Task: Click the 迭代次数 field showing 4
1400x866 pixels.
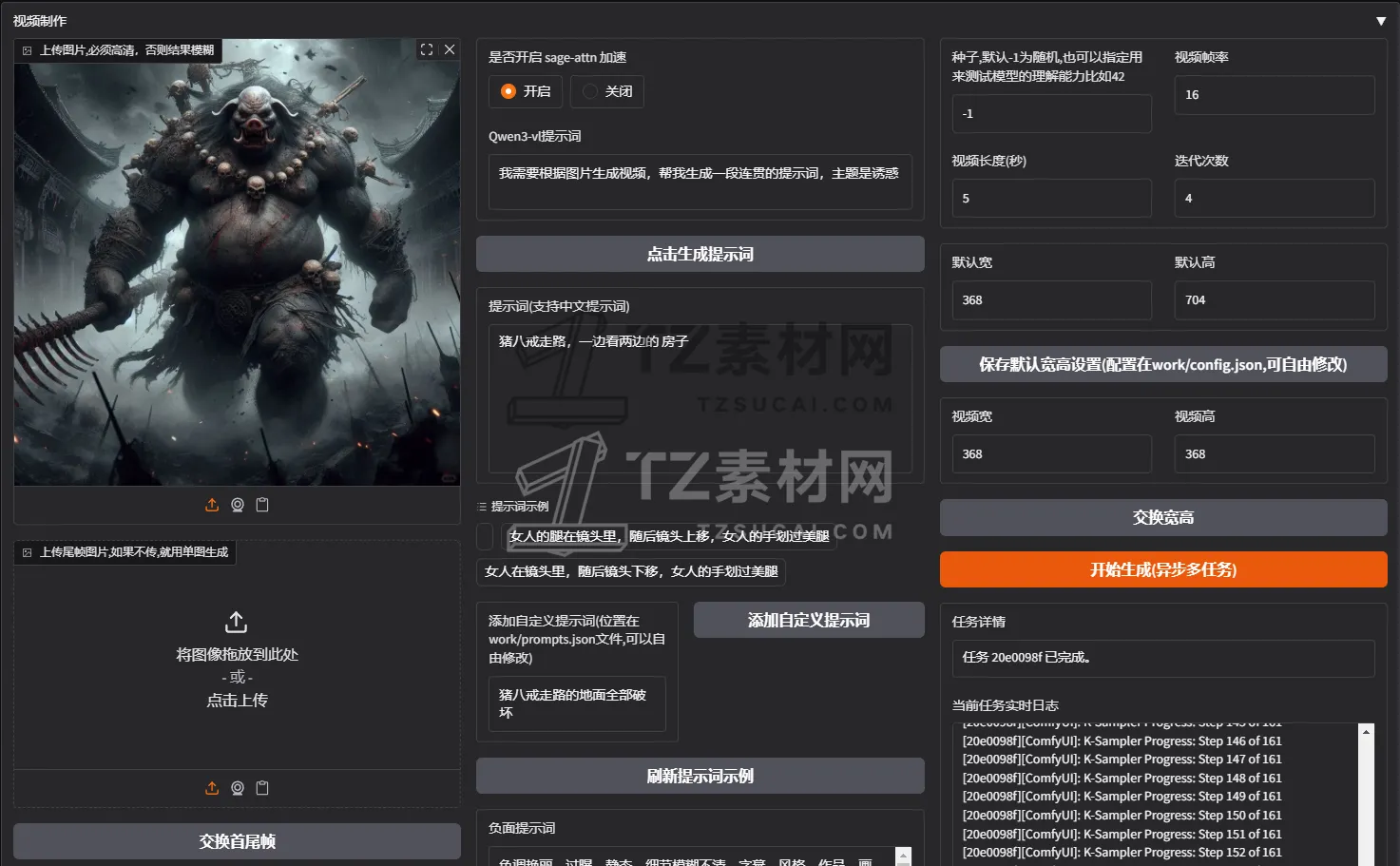Action: click(1275, 199)
